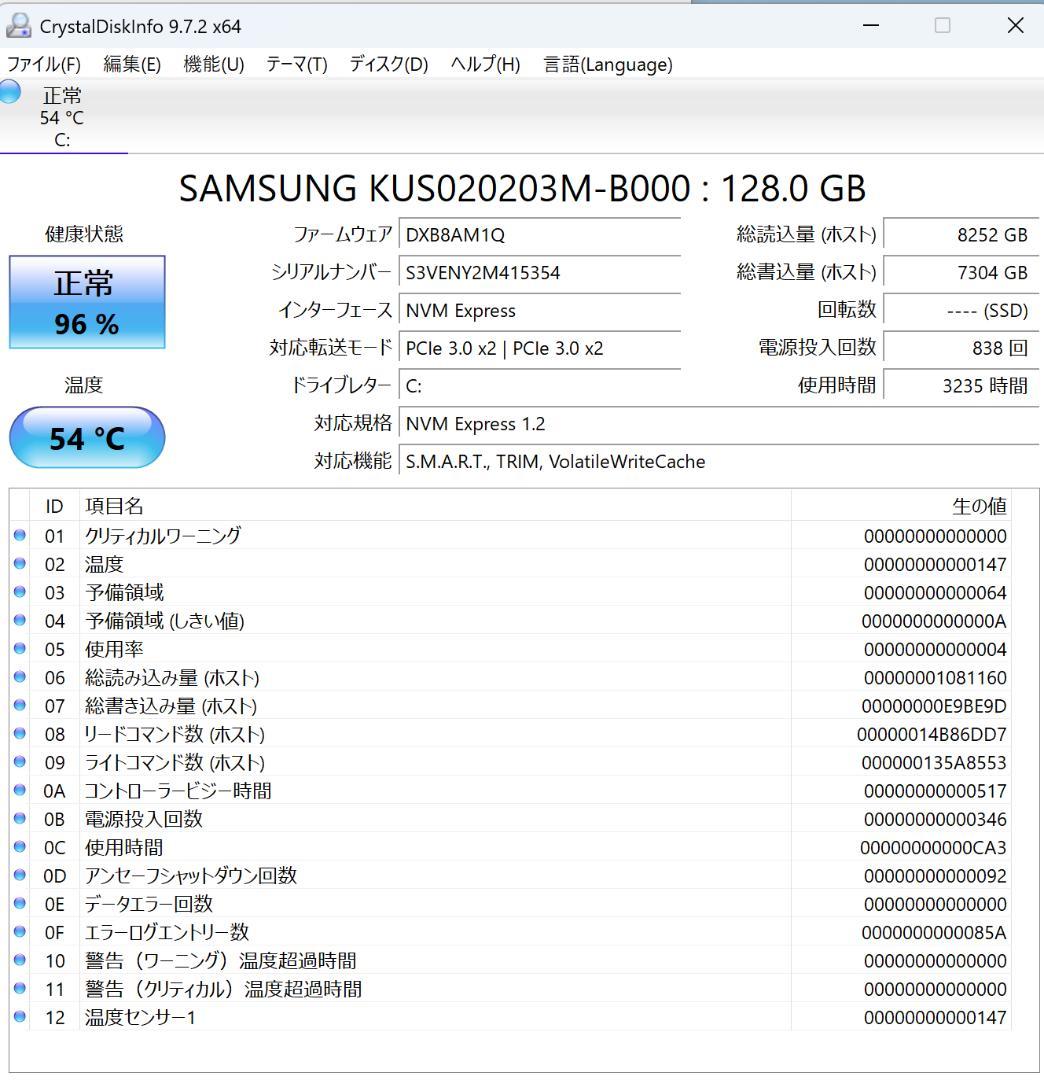Image resolution: width=1044 pixels, height=1080 pixels.
Task: Click the status dot next to 温度センサー1
Action: (x=18, y=1017)
